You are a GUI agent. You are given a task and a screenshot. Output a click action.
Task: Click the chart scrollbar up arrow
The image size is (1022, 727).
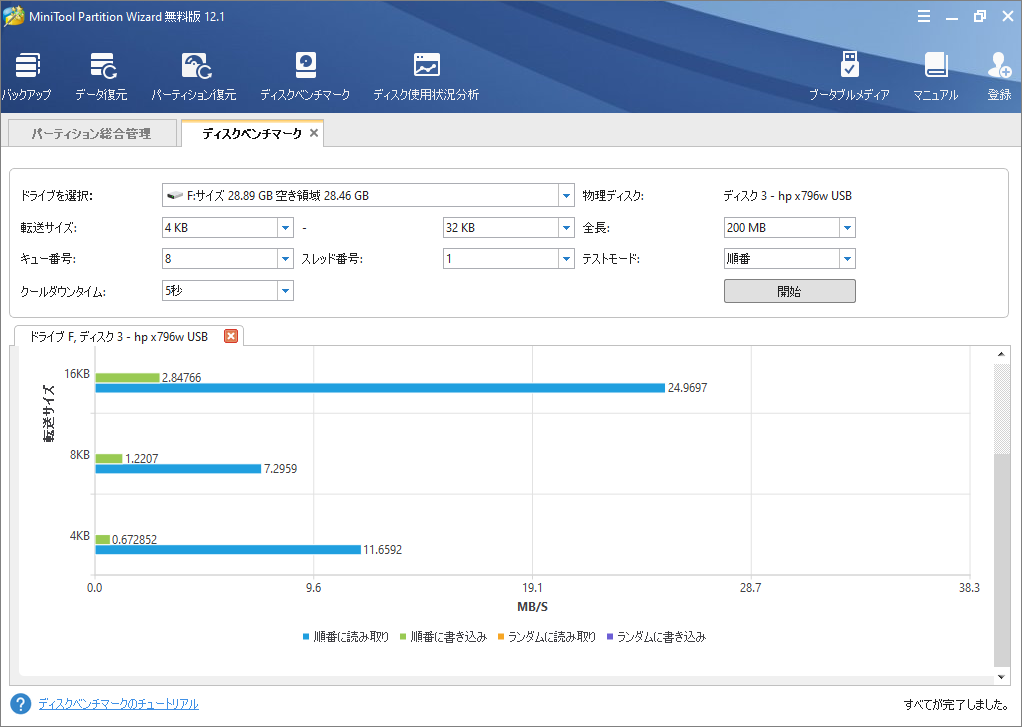pyautogui.click(x=1001, y=354)
